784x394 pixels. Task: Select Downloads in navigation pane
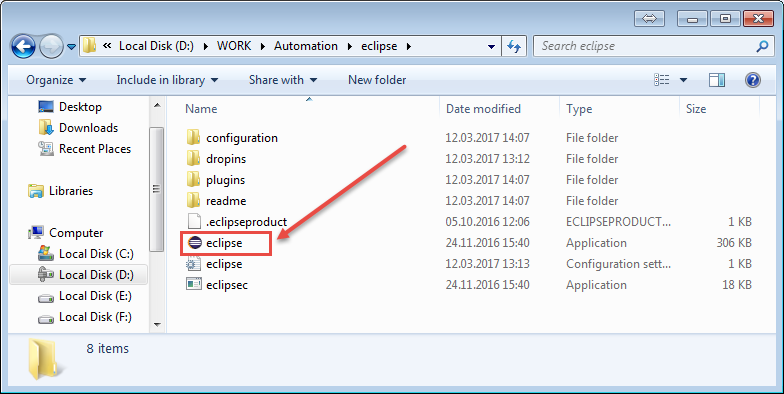tap(88, 128)
